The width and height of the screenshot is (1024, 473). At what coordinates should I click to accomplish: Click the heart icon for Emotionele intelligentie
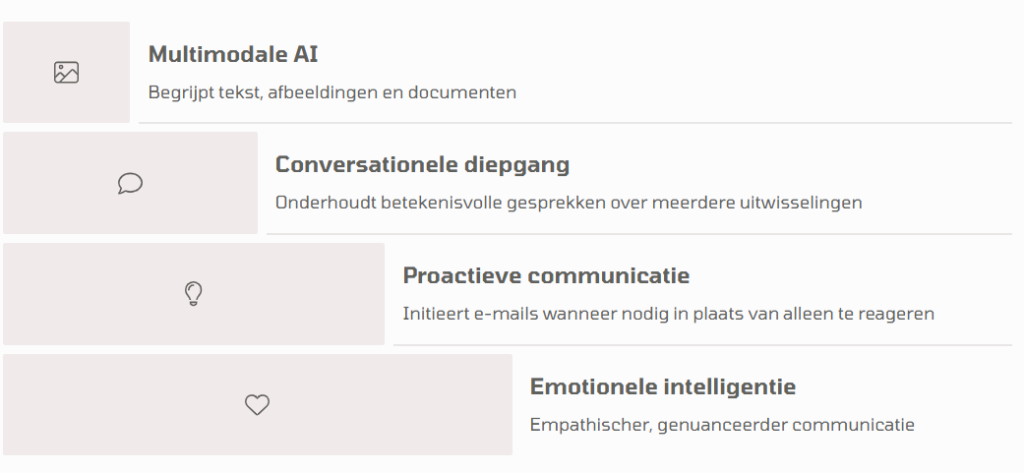(257, 405)
